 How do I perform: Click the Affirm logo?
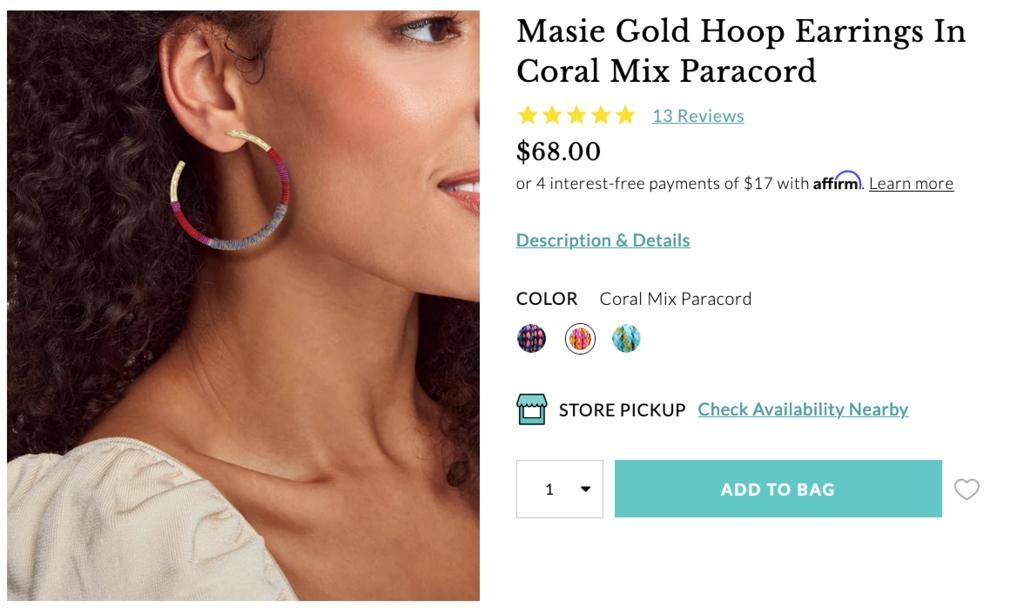836,182
